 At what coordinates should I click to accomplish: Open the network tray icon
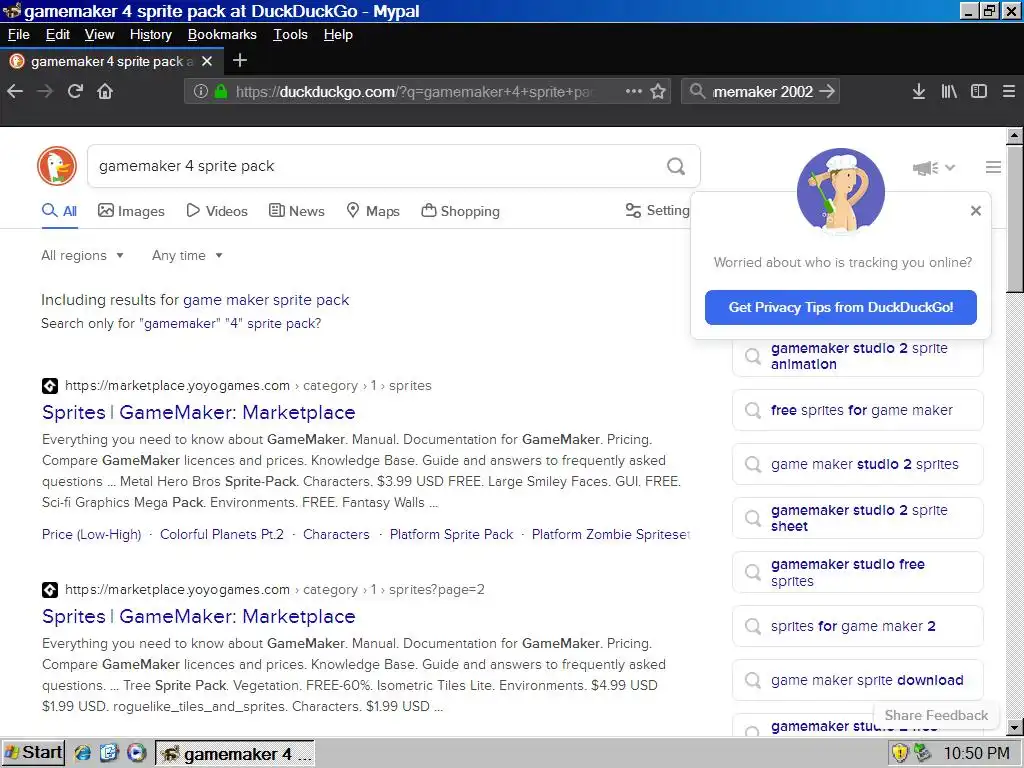tap(922, 753)
